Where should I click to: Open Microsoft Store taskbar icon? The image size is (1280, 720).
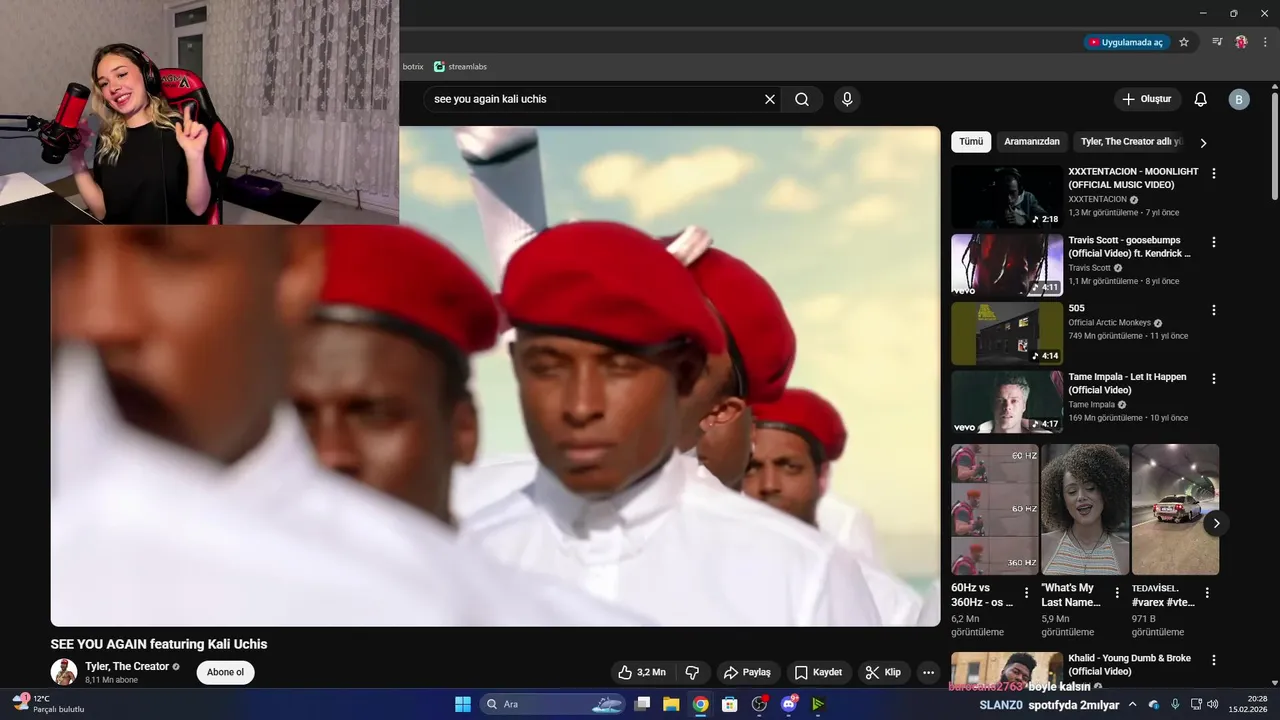729,704
